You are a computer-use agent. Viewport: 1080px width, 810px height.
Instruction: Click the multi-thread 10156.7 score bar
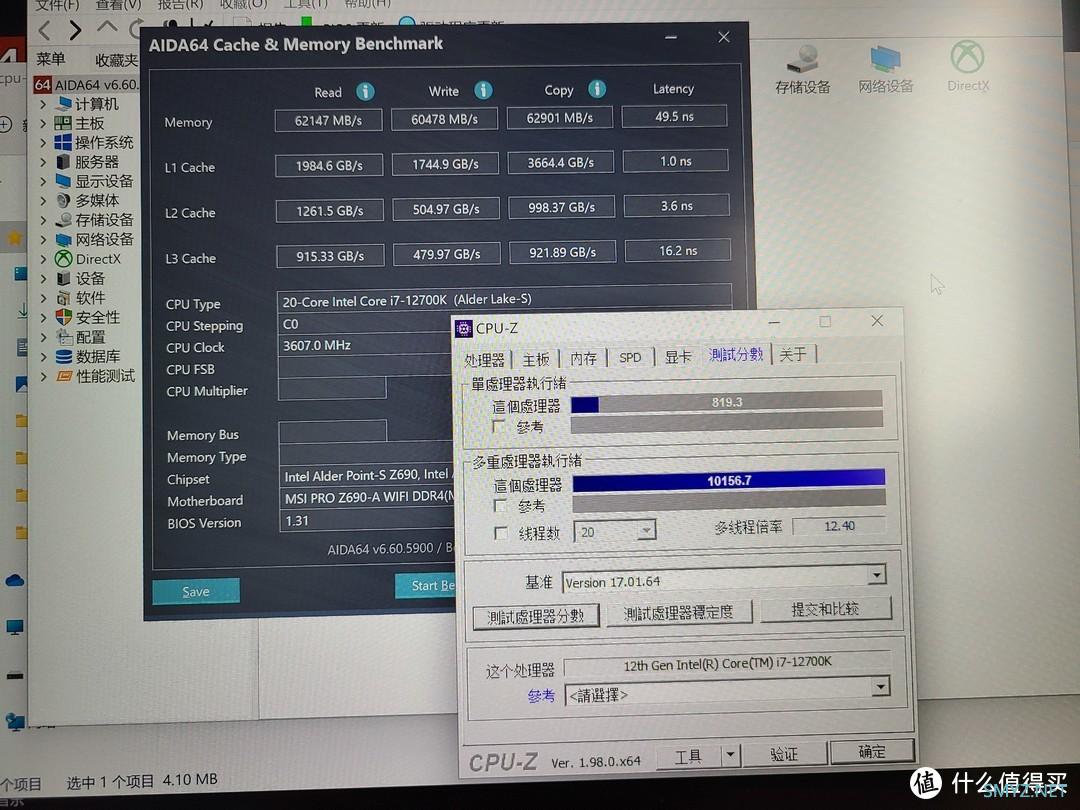(729, 481)
